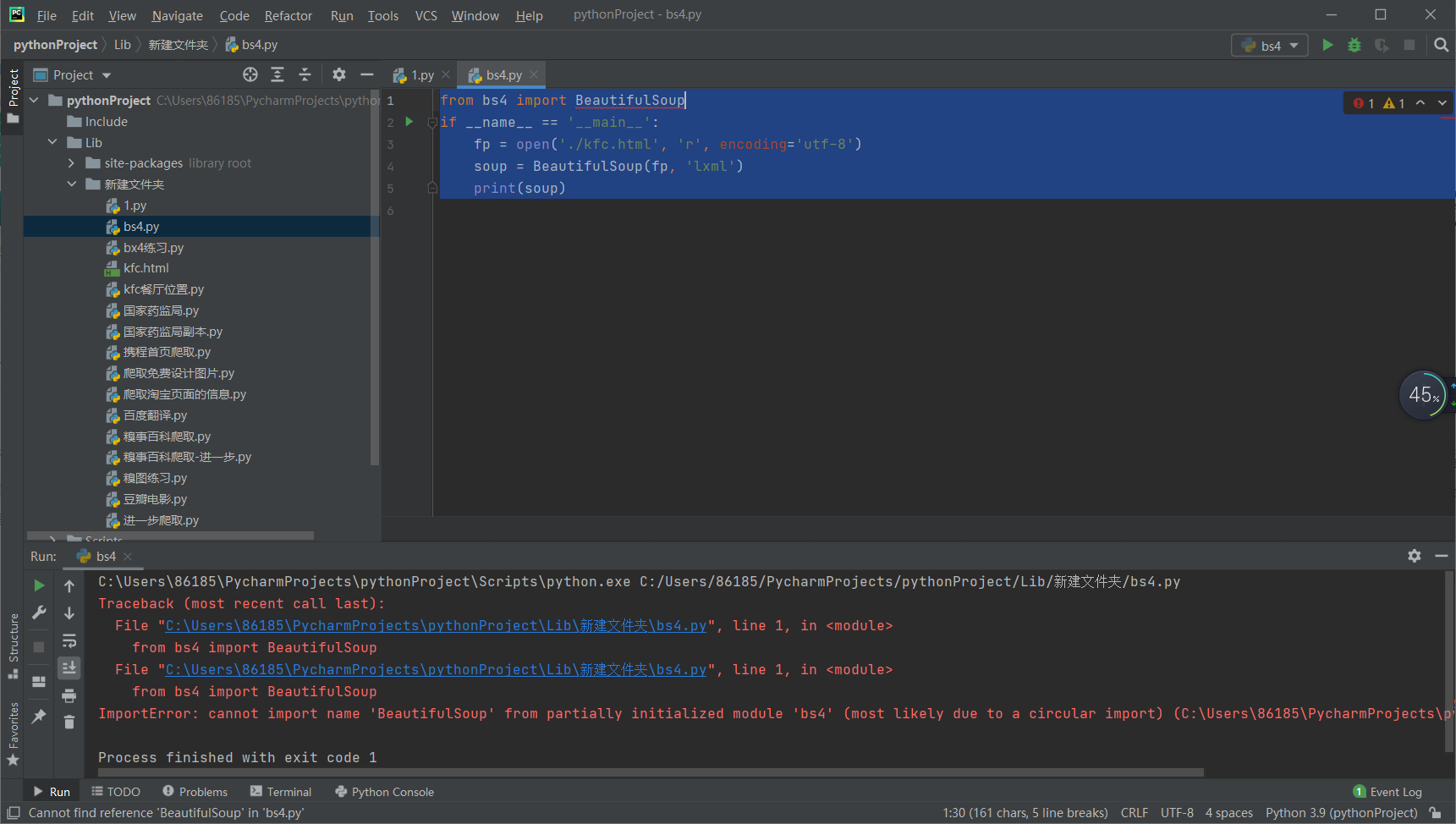Click the Run console horizontal scrollbar
1456x824 pixels.
pos(651,772)
